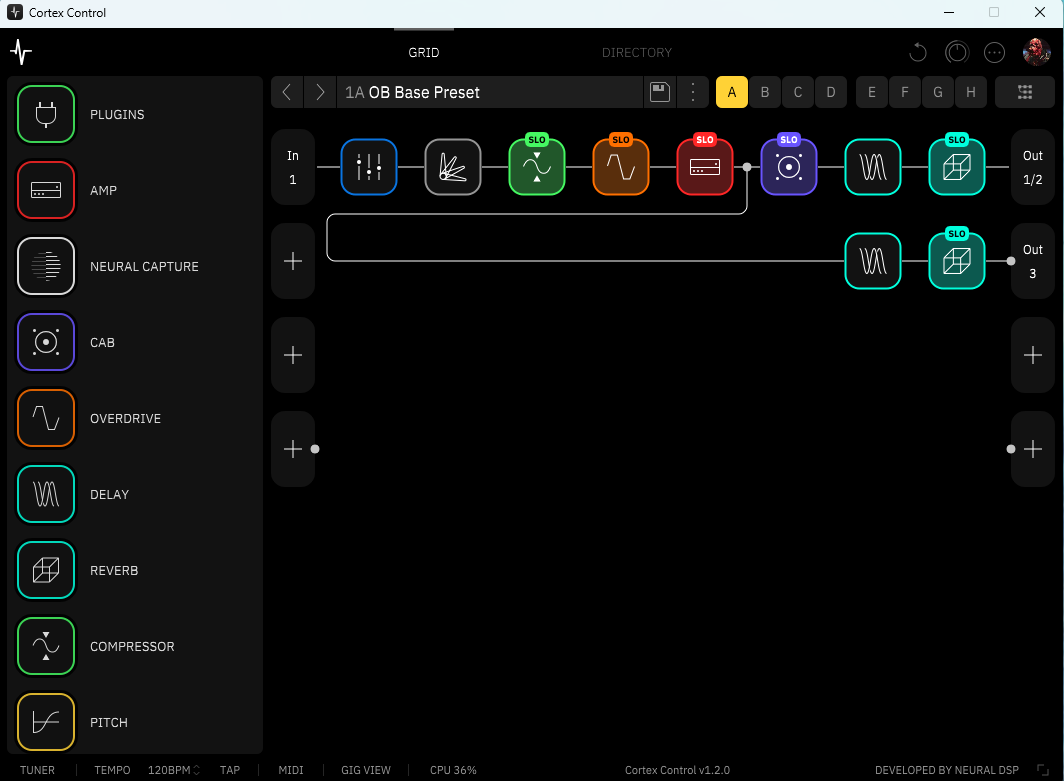Select scene E
Image resolution: width=1064 pixels, height=781 pixels.
(x=872, y=92)
